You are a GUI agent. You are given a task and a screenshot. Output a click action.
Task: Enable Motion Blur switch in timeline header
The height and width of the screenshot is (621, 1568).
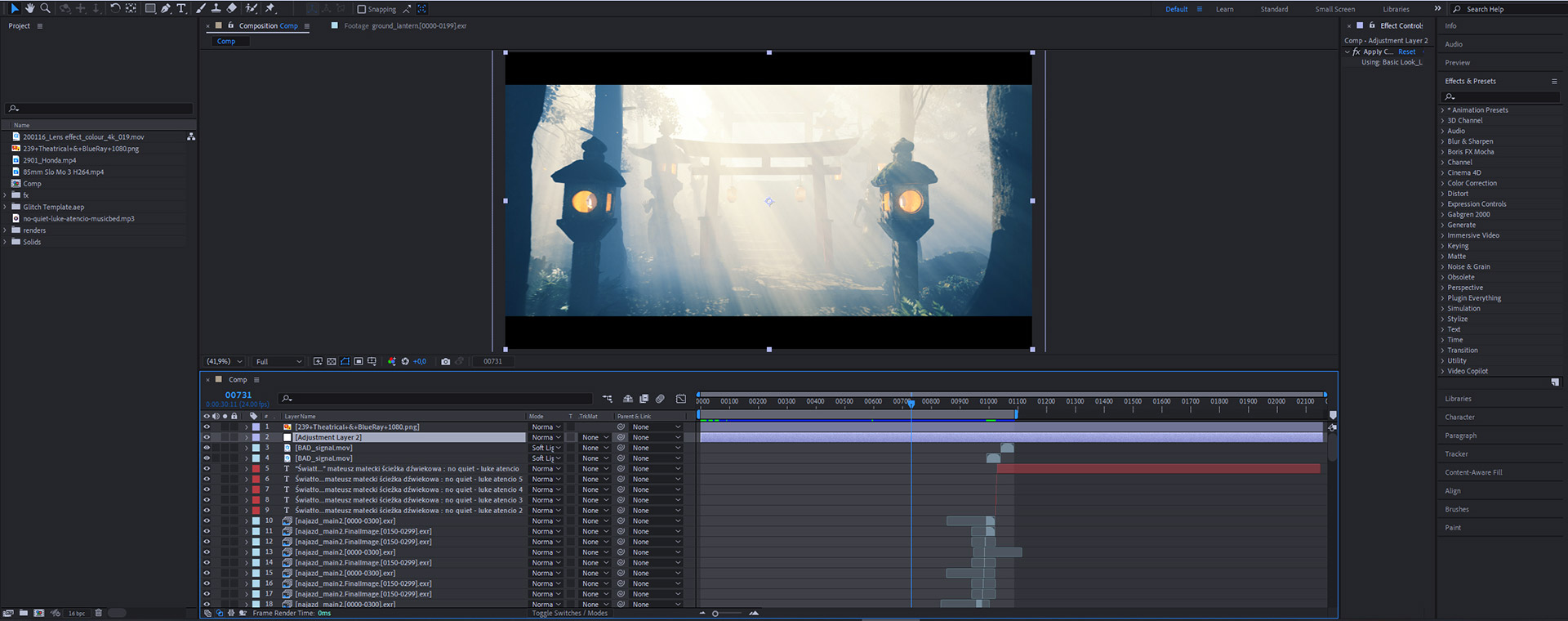pos(660,399)
